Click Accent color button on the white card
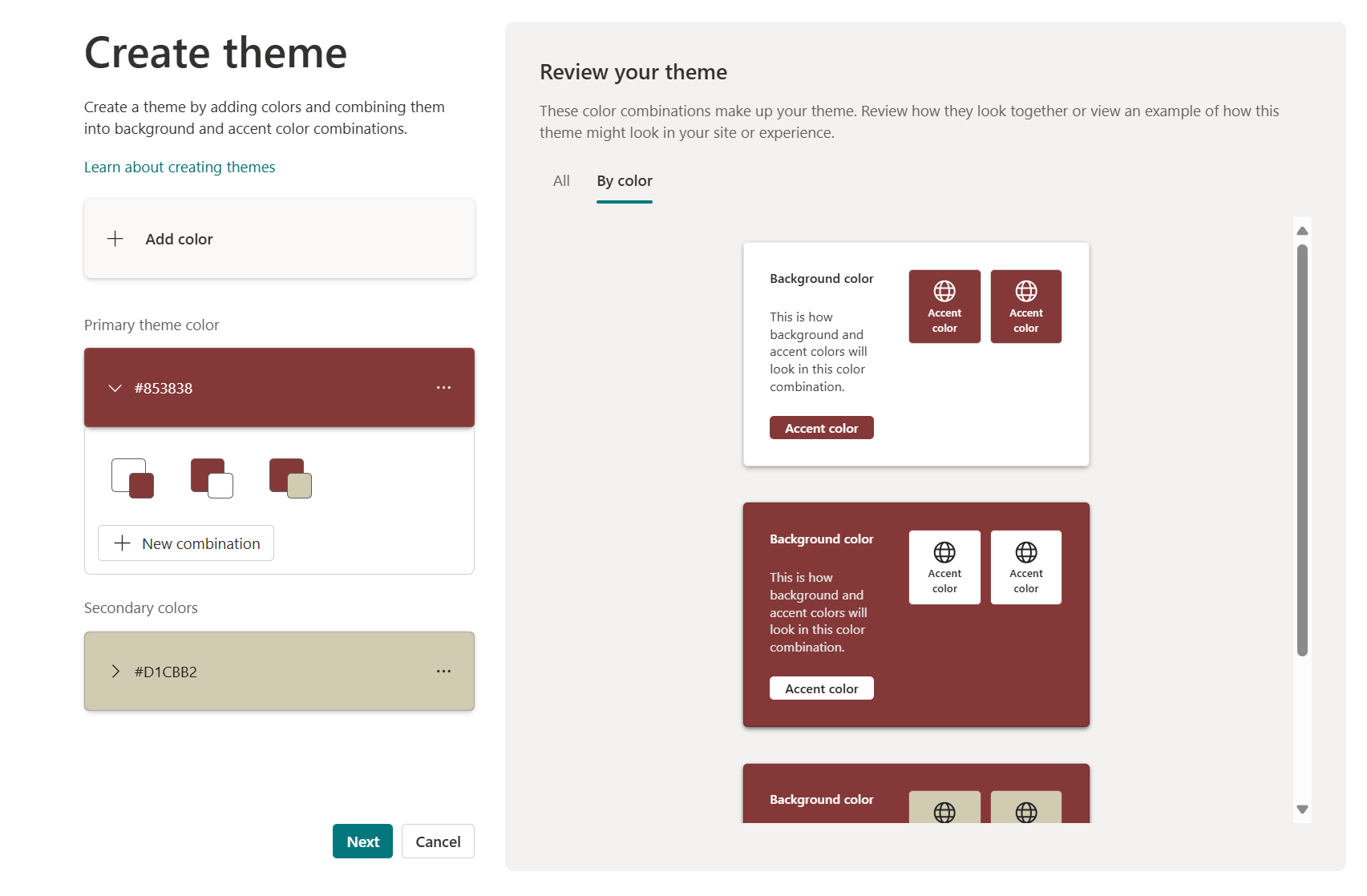 click(x=821, y=427)
